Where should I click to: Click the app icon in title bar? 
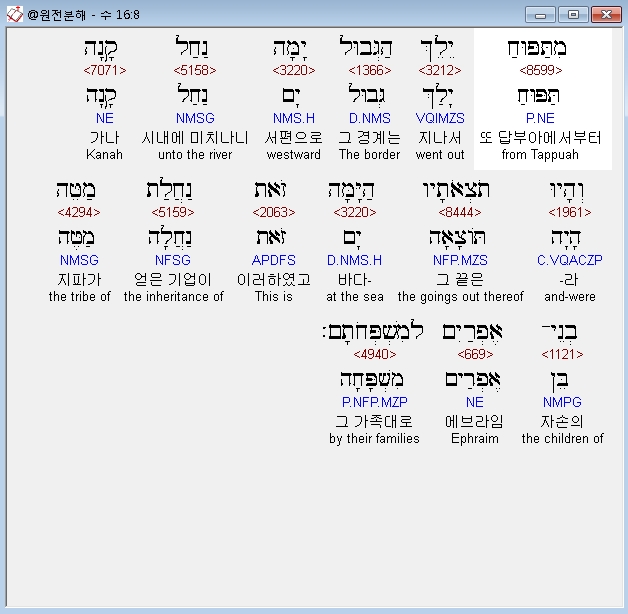pos(15,15)
